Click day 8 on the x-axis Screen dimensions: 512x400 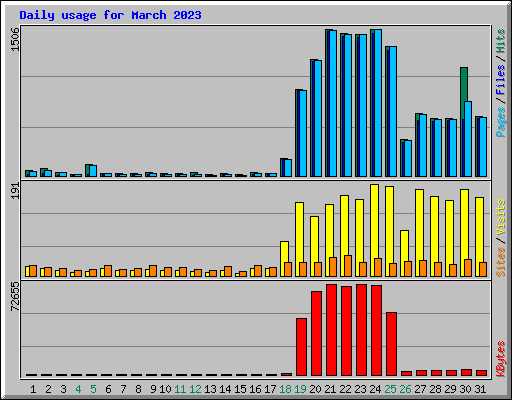coord(138,389)
